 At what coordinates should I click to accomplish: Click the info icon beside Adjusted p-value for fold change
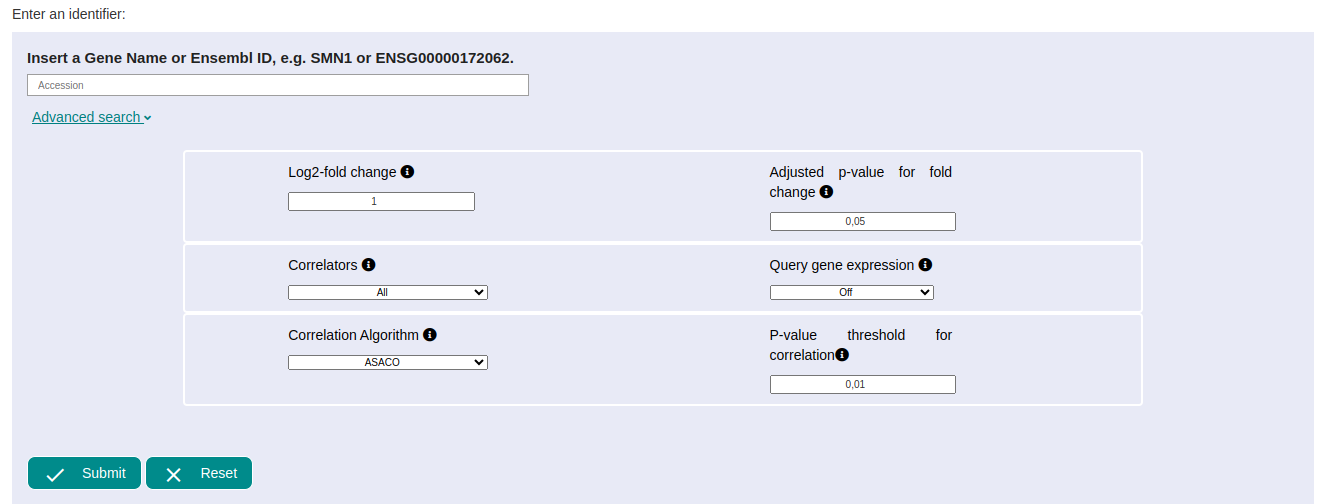click(826, 192)
